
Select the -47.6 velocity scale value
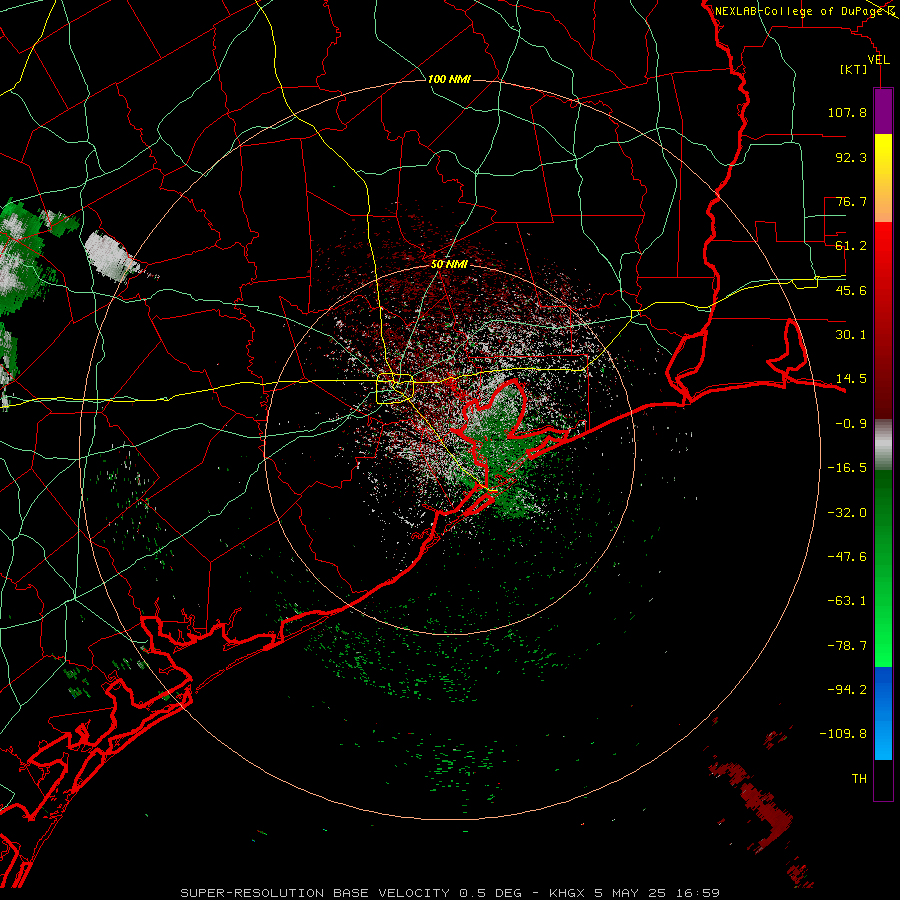point(847,557)
